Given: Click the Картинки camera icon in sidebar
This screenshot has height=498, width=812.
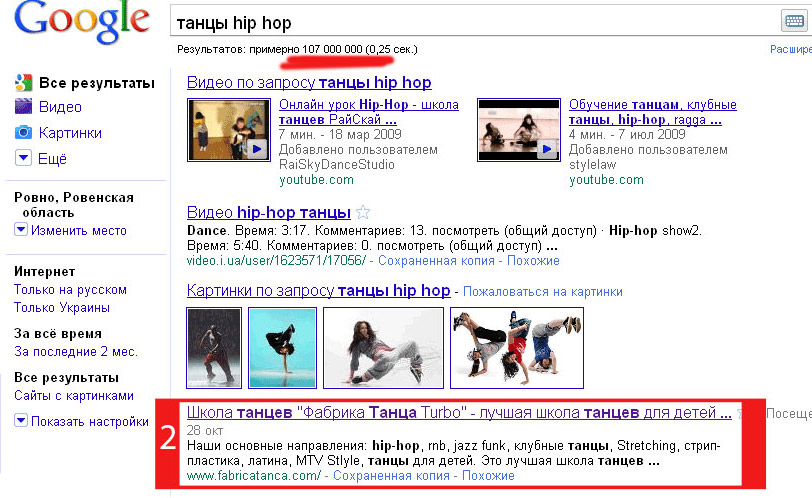Looking at the screenshot, I should (23, 133).
